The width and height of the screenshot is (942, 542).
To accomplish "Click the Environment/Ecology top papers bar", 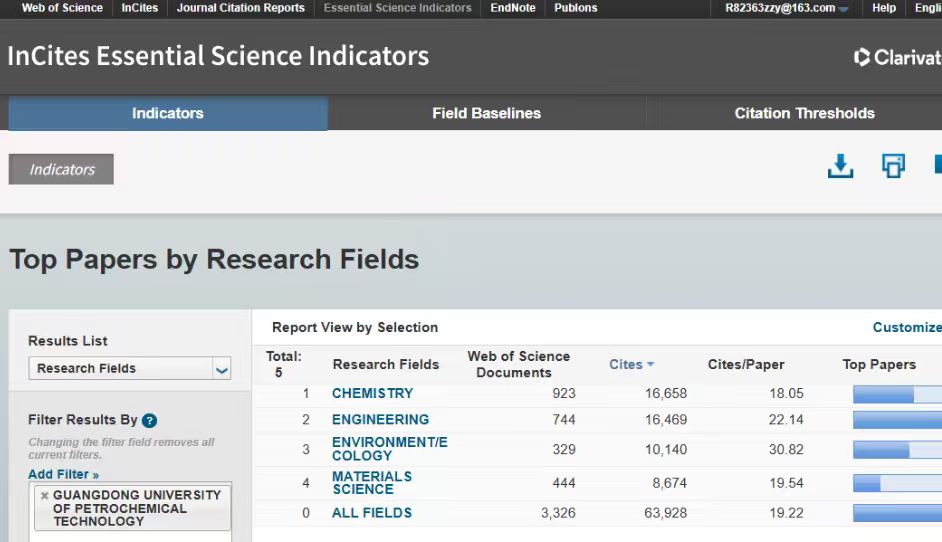I will coord(898,449).
